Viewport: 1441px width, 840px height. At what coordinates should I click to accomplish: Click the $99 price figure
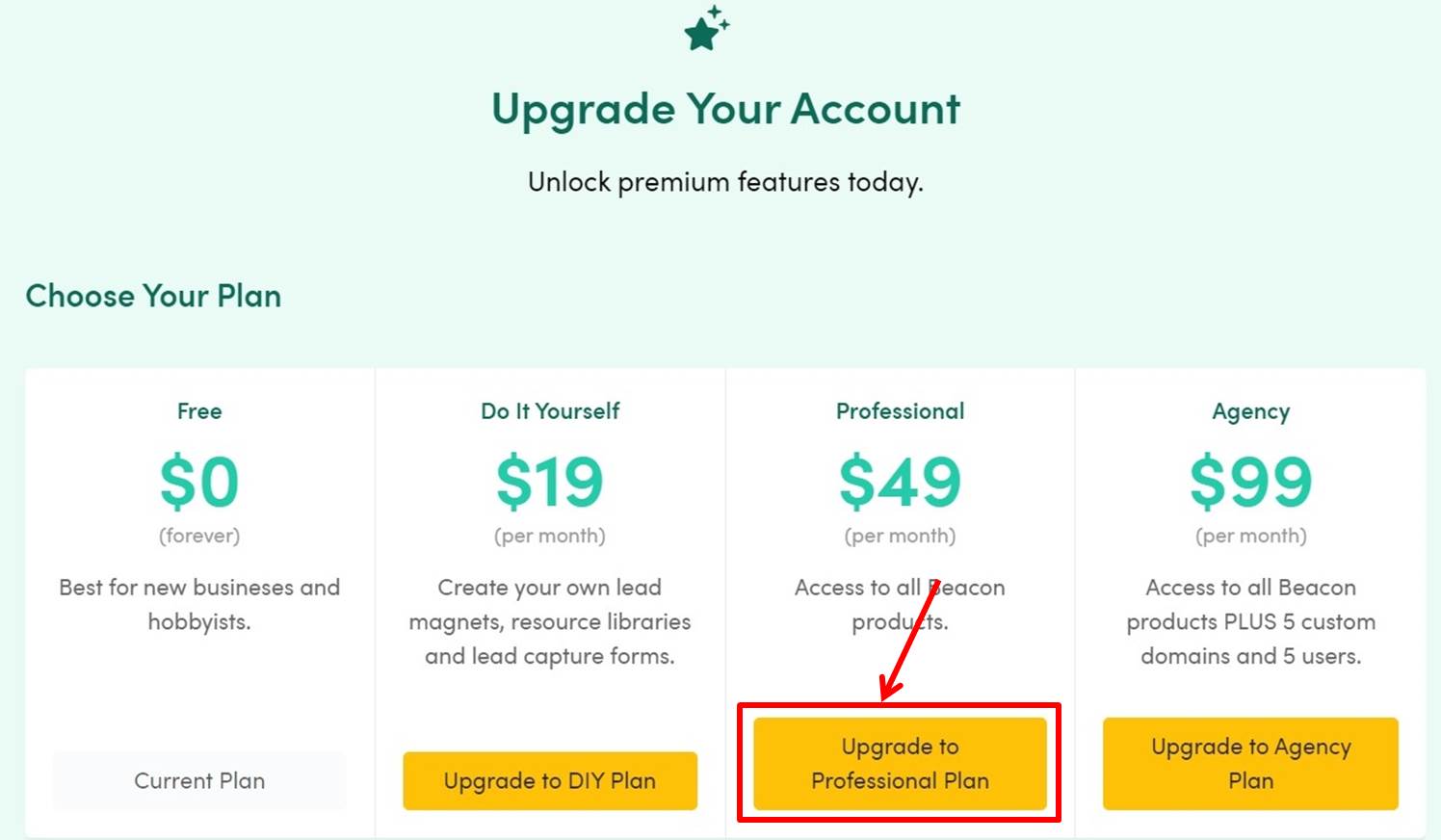coord(1250,482)
